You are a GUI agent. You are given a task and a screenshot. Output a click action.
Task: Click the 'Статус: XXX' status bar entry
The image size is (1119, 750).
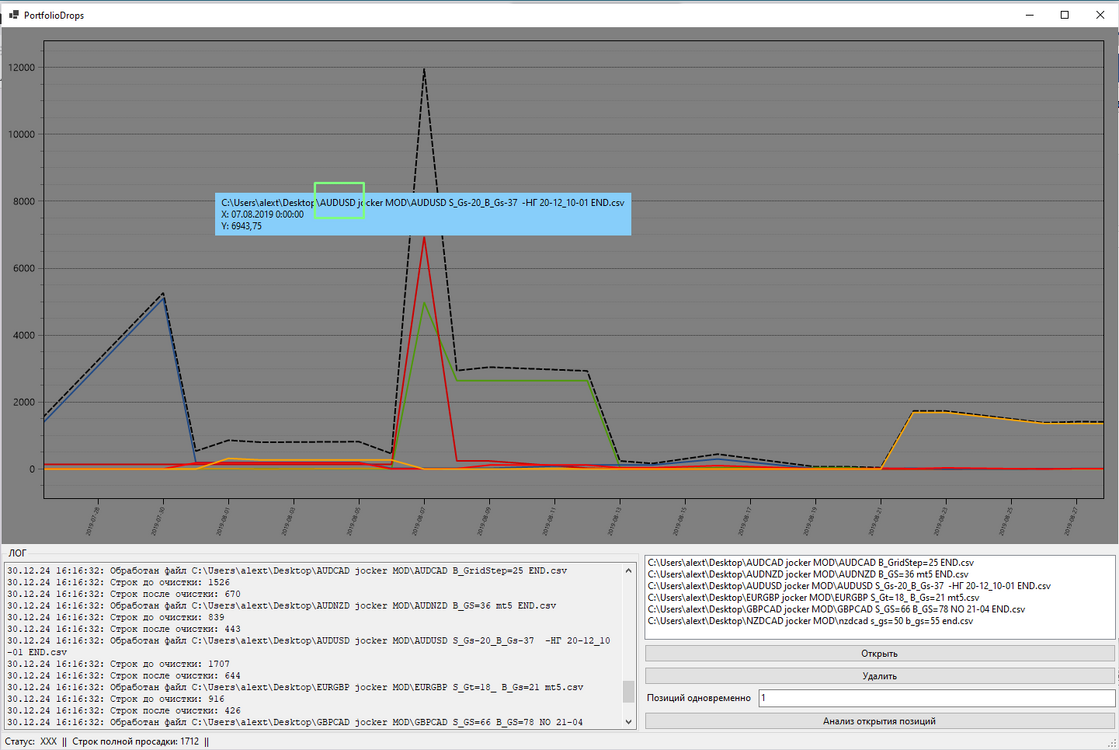point(31,741)
